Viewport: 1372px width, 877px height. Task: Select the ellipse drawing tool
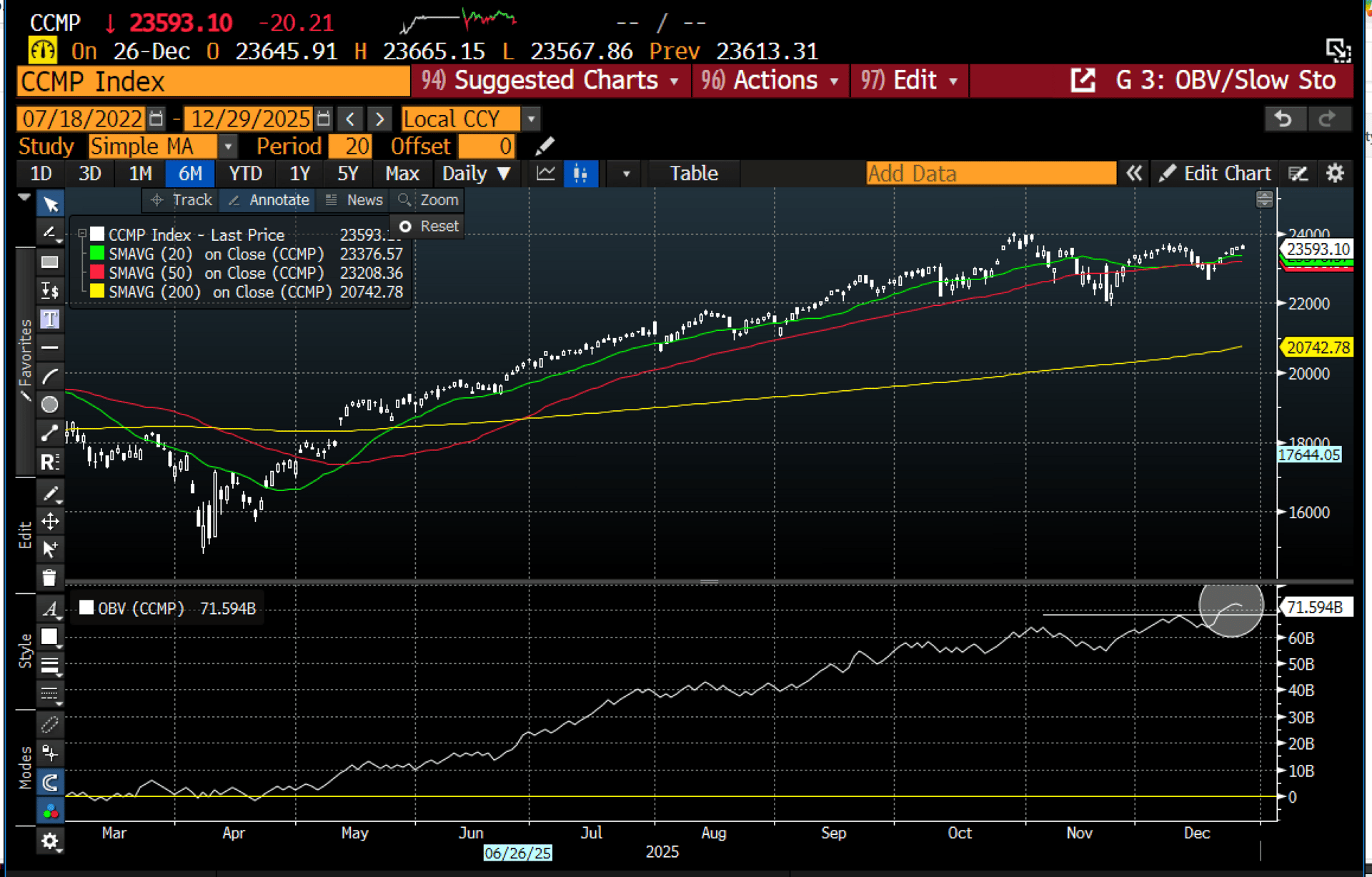point(49,405)
